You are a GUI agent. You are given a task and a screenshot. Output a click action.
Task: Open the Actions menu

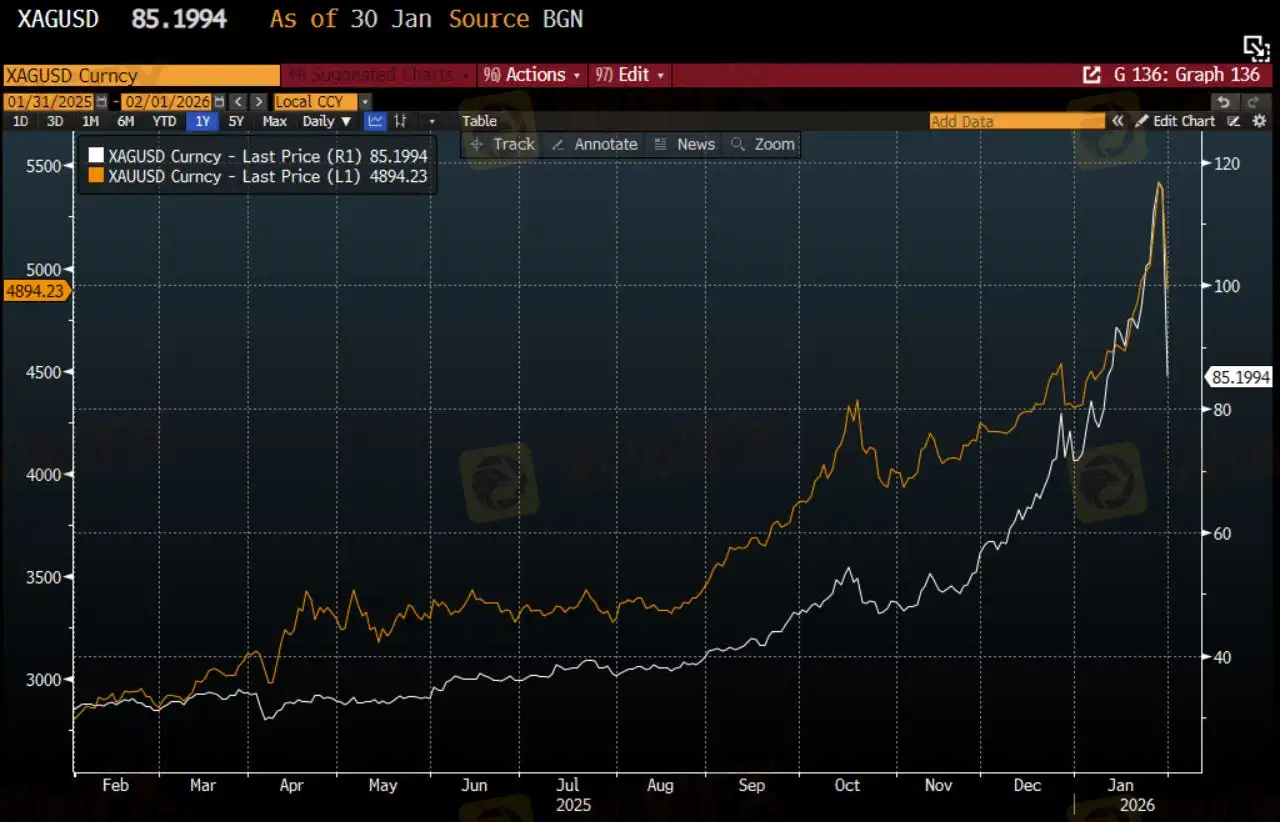click(531, 74)
